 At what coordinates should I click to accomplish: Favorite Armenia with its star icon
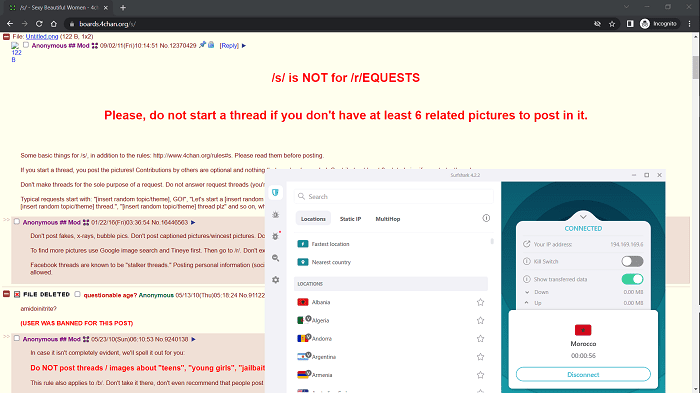pyautogui.click(x=480, y=375)
